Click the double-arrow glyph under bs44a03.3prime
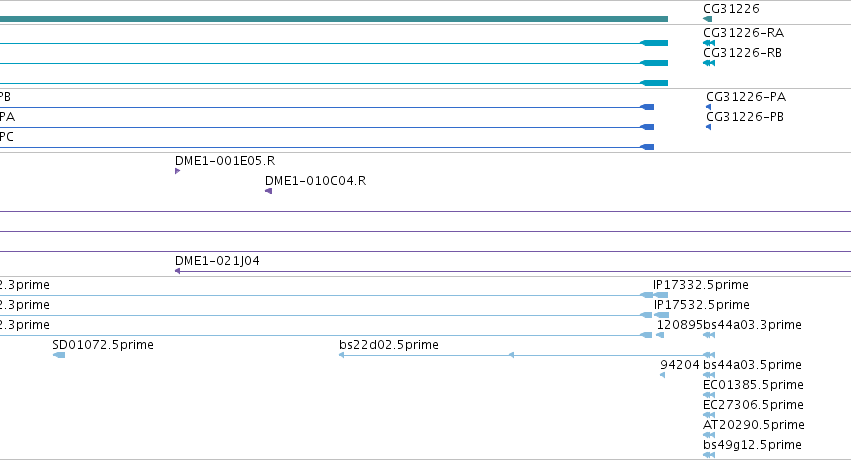 click(x=709, y=335)
